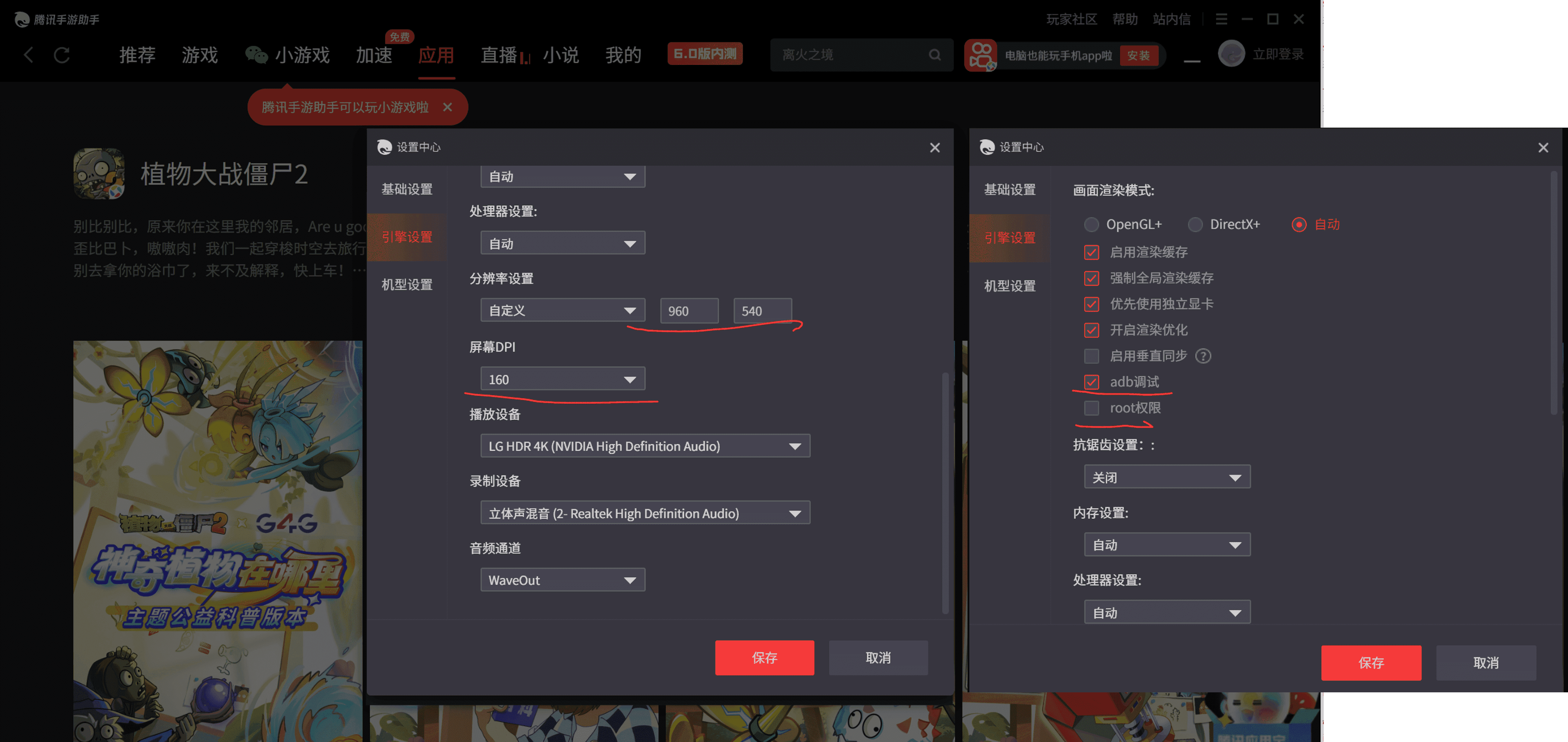Dismiss the mini-games red notification bubble
Viewport: 1568px width, 742px height.
click(x=447, y=107)
